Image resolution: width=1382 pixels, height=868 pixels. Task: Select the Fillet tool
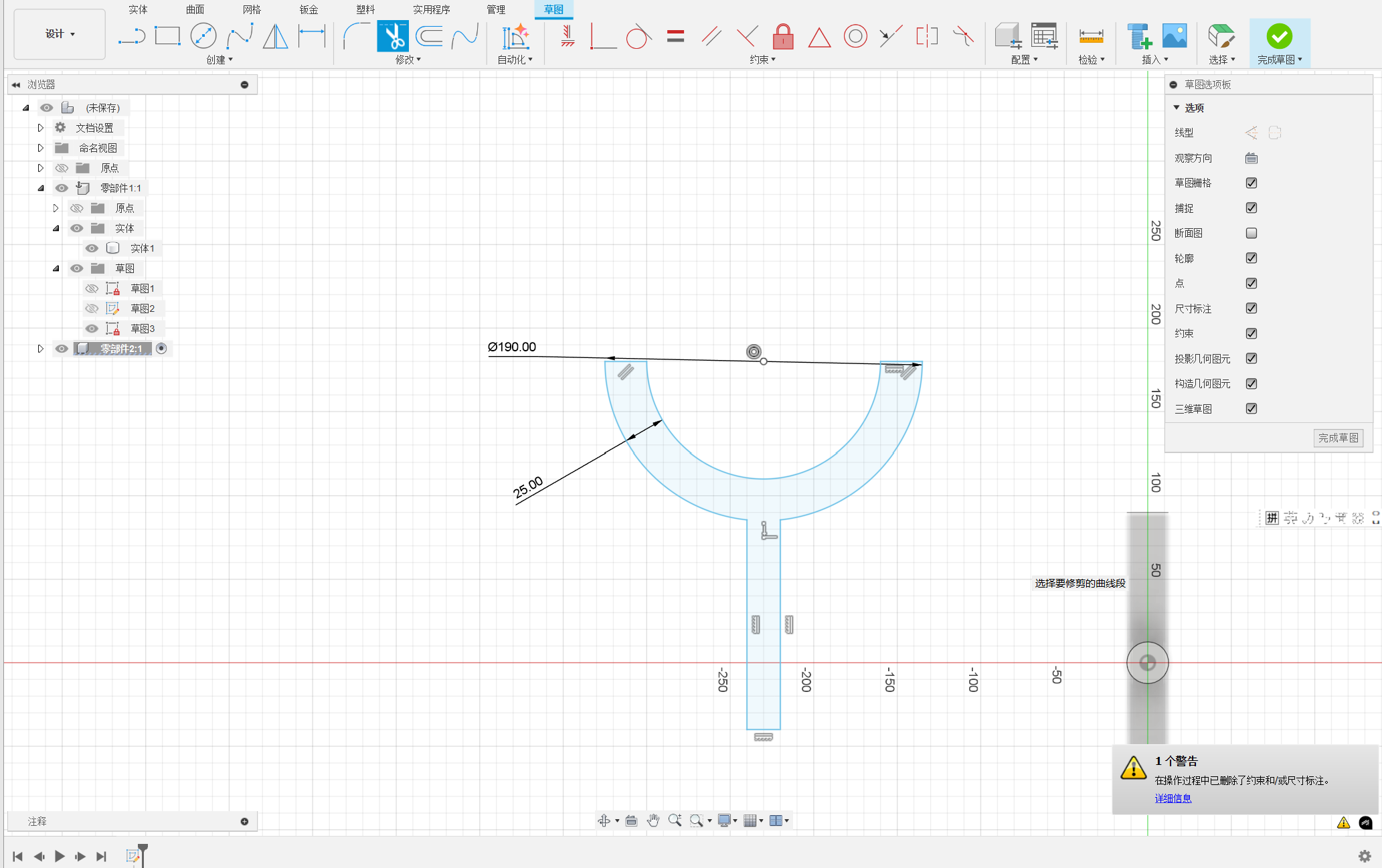pos(357,35)
